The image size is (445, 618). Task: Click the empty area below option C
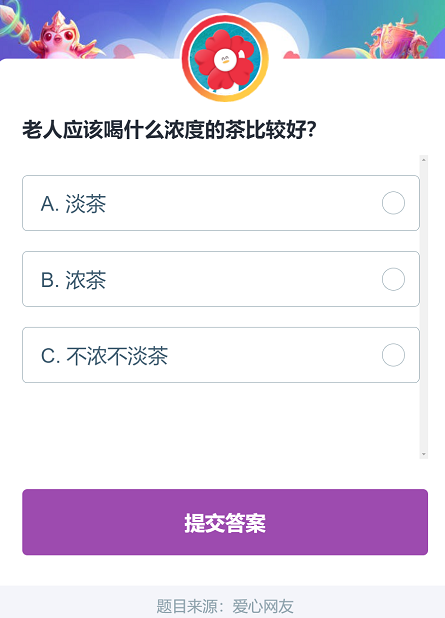tap(221, 420)
